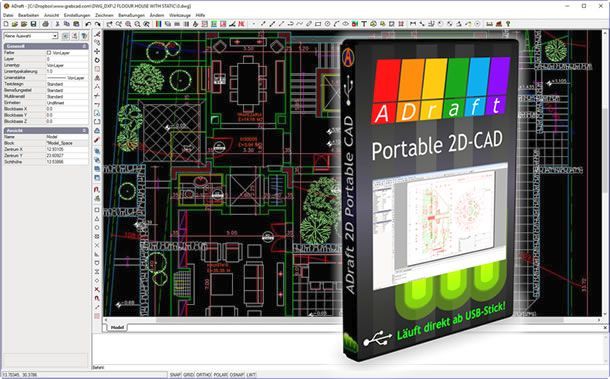Viewport: 610px width, 379px height.
Task: Click the Save disk icon
Action: pyautogui.click(x=34, y=24)
